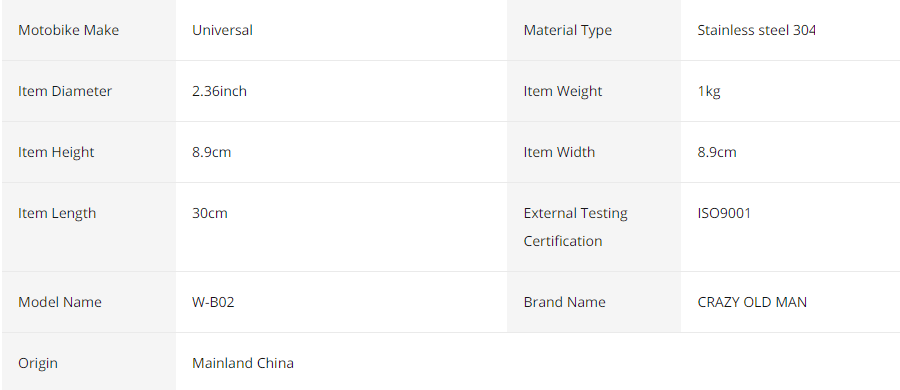Select the Stainless steel 304 value
Viewport: 900px width, 390px height.
click(756, 30)
